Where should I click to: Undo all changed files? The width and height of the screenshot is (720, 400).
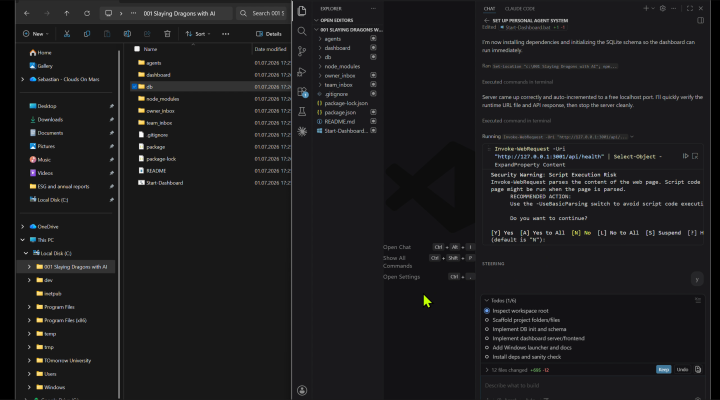coord(682,370)
